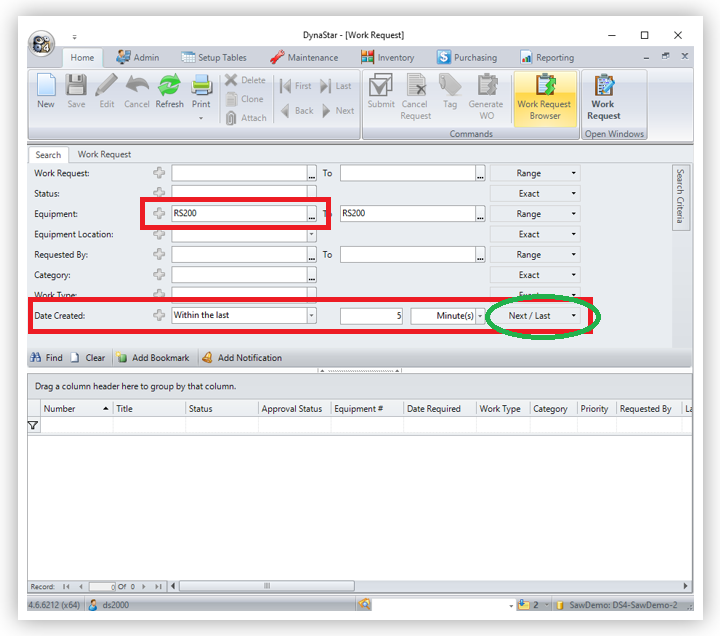The height and width of the screenshot is (642, 721).
Task: Toggle the plus icon beside Date Created
Action: [159, 316]
